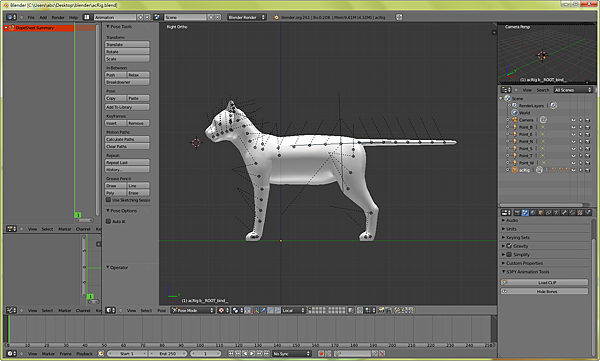Toggle the 3D manipulator axis icon

(x=256, y=310)
